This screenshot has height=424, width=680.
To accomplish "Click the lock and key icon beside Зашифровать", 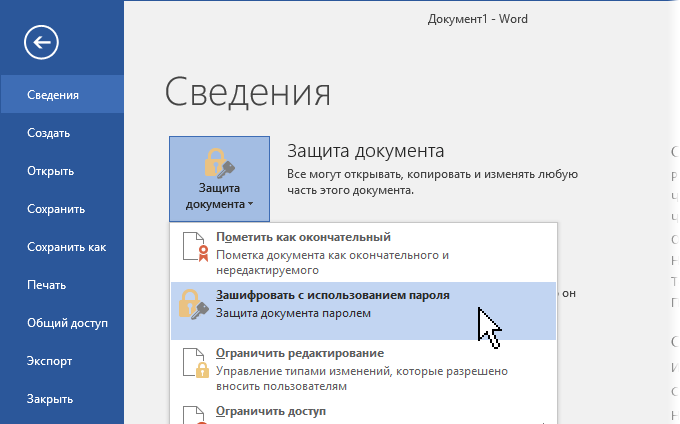I will [x=194, y=305].
